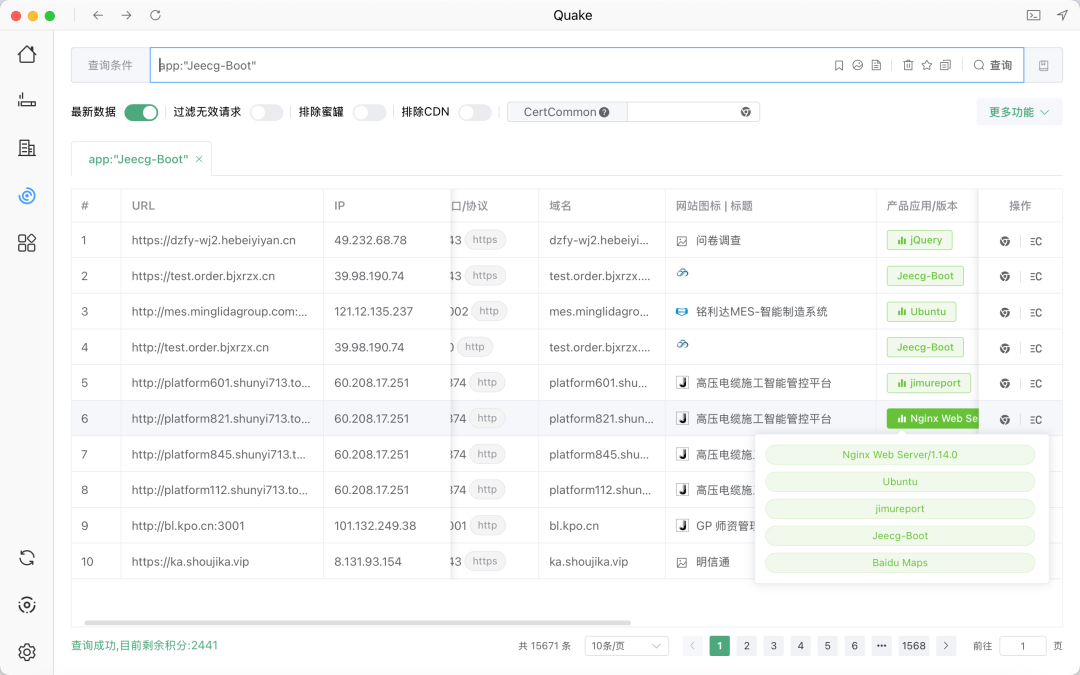
Task: Click the terminal icon in title bar
Action: 1033,15
